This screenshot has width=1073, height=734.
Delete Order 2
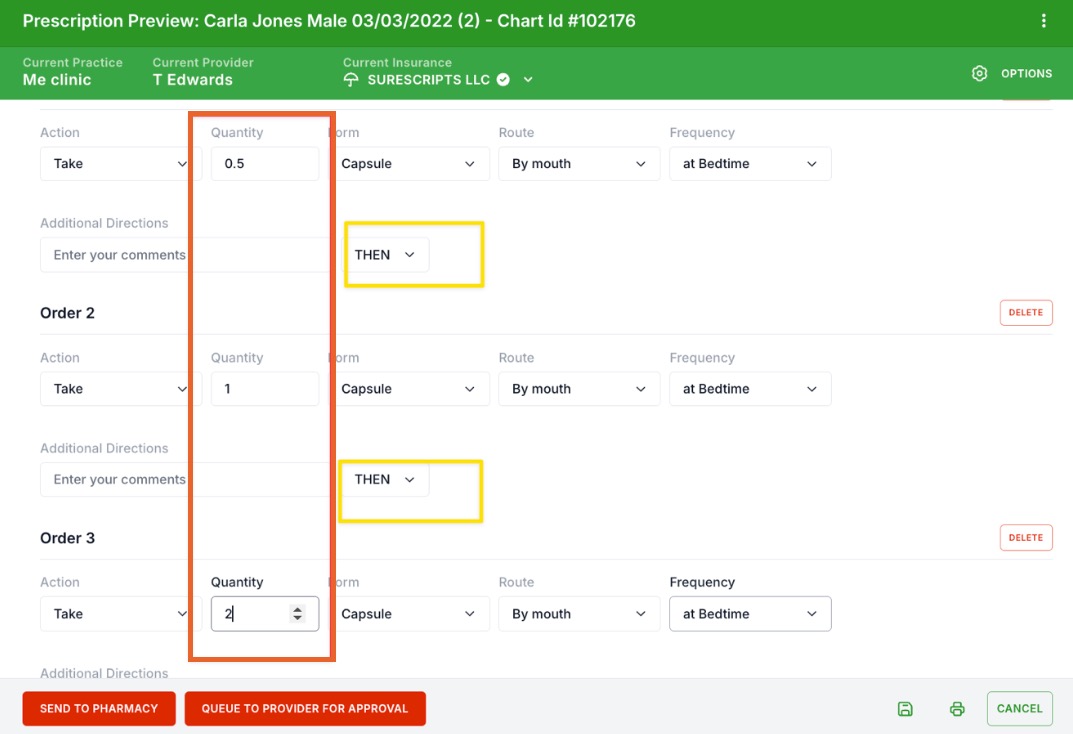1026,313
